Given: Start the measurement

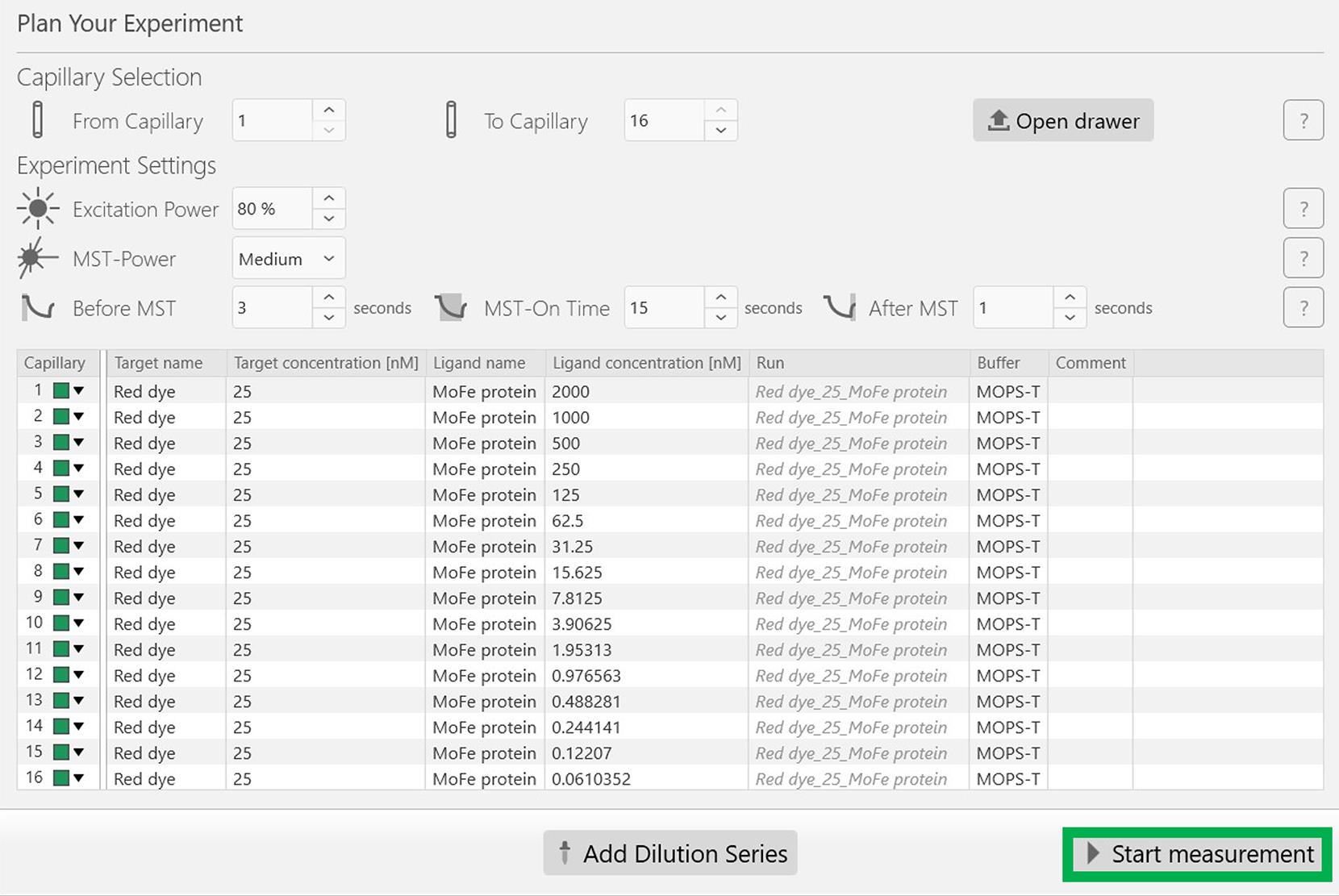Looking at the screenshot, I should coord(1197,854).
